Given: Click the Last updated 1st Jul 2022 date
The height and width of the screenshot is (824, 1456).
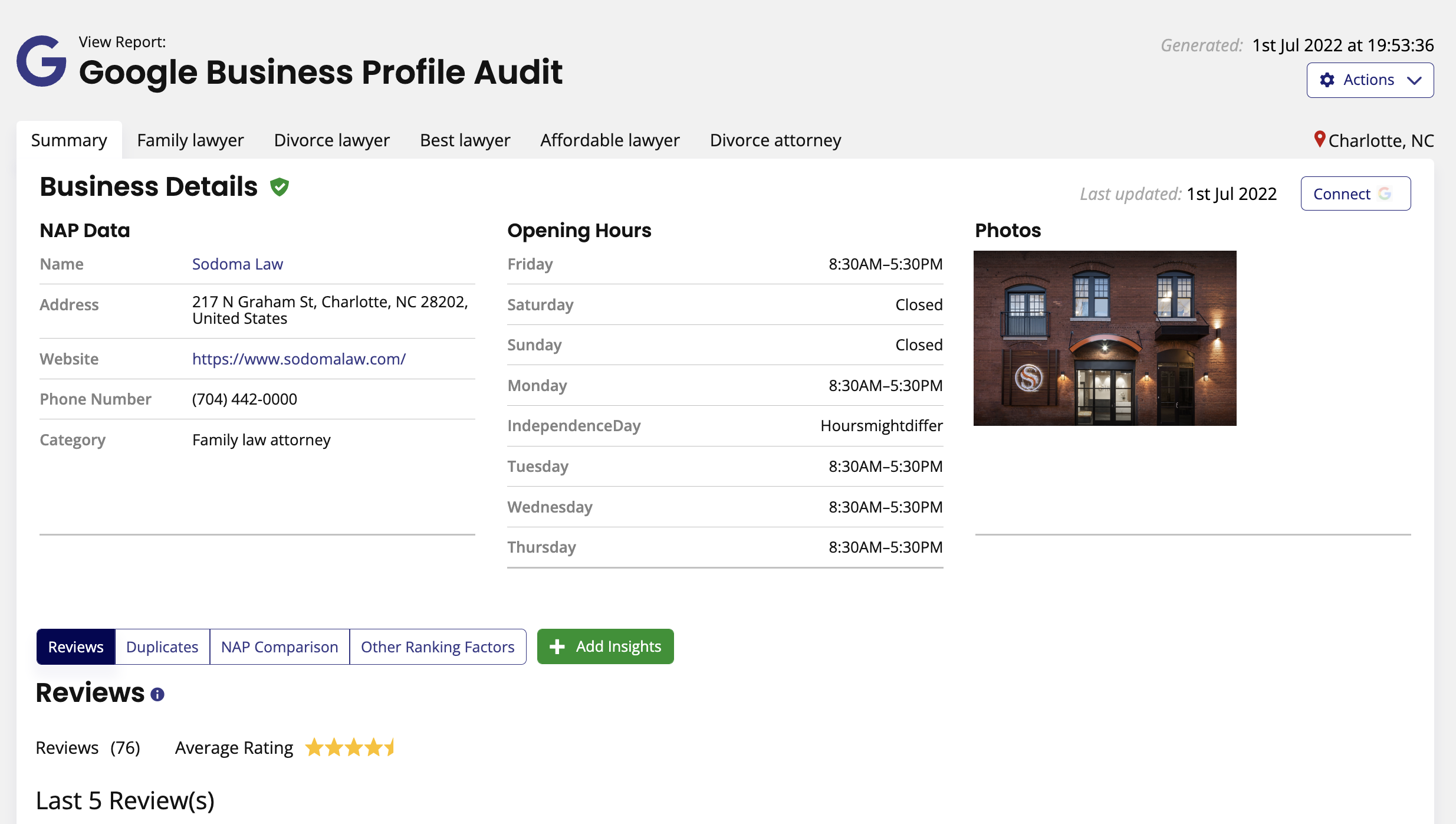Looking at the screenshot, I should (x=1232, y=194).
